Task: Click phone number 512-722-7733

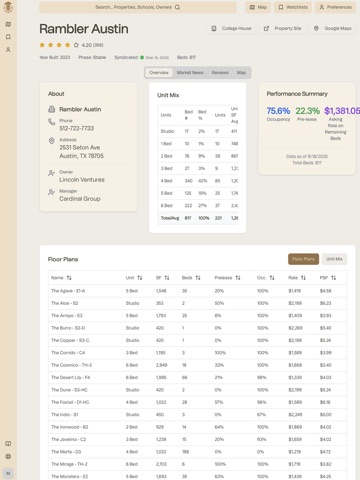Action: [x=77, y=128]
